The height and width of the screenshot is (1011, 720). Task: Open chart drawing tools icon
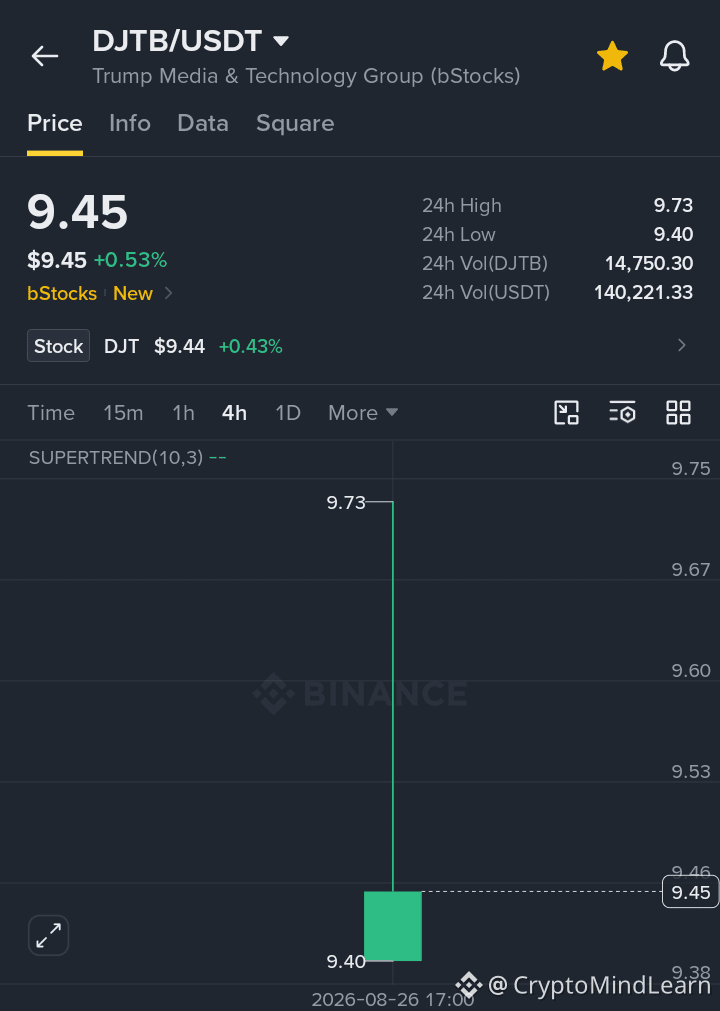pyautogui.click(x=567, y=413)
